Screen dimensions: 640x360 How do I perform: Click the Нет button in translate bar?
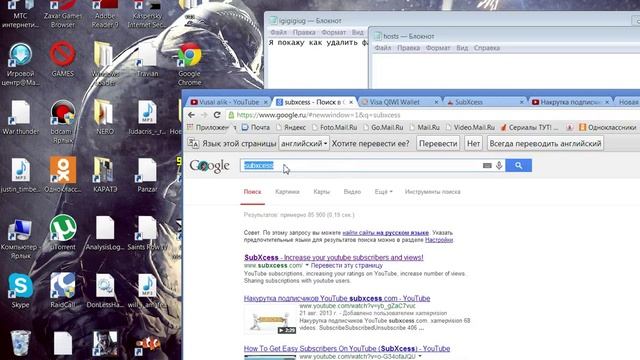pyautogui.click(x=473, y=144)
